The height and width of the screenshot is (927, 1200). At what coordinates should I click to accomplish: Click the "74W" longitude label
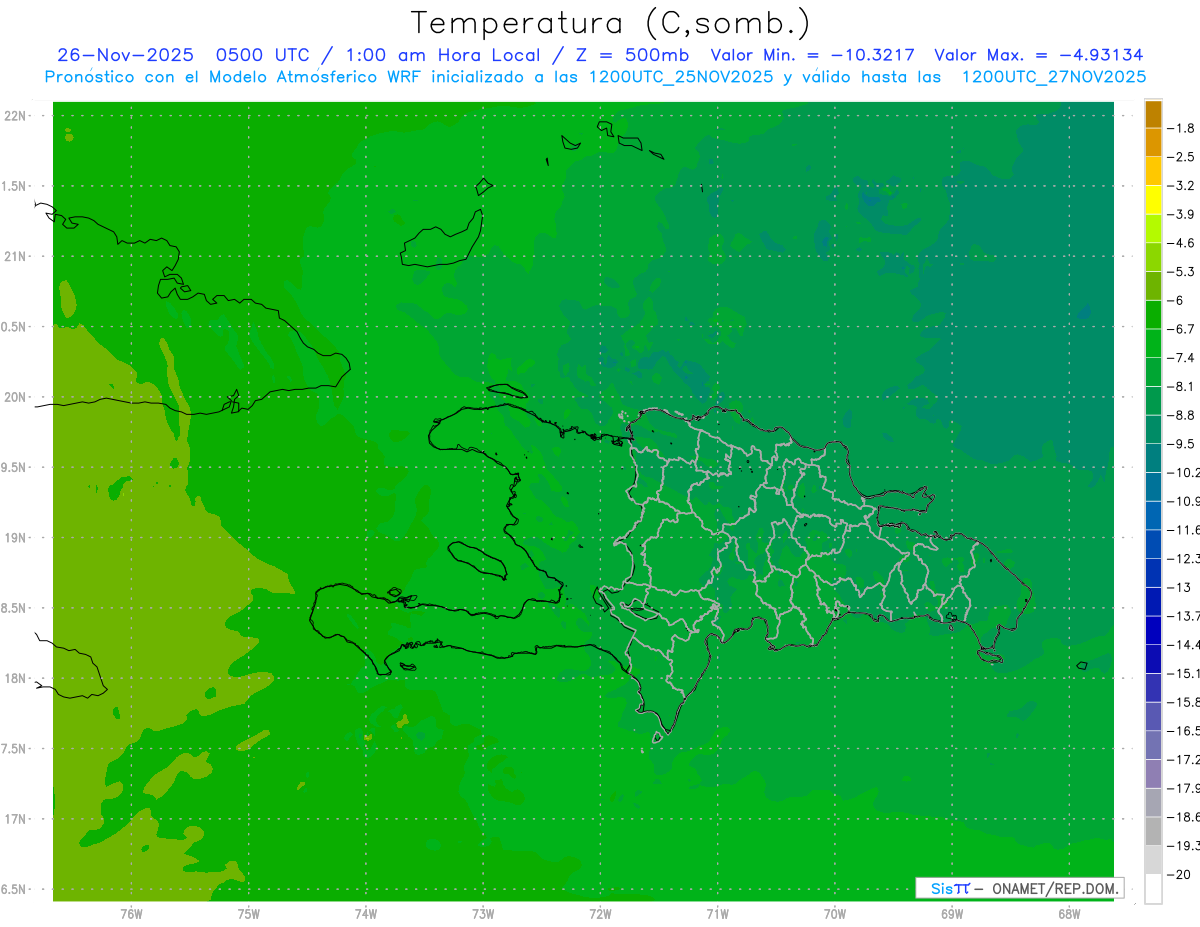point(365,913)
